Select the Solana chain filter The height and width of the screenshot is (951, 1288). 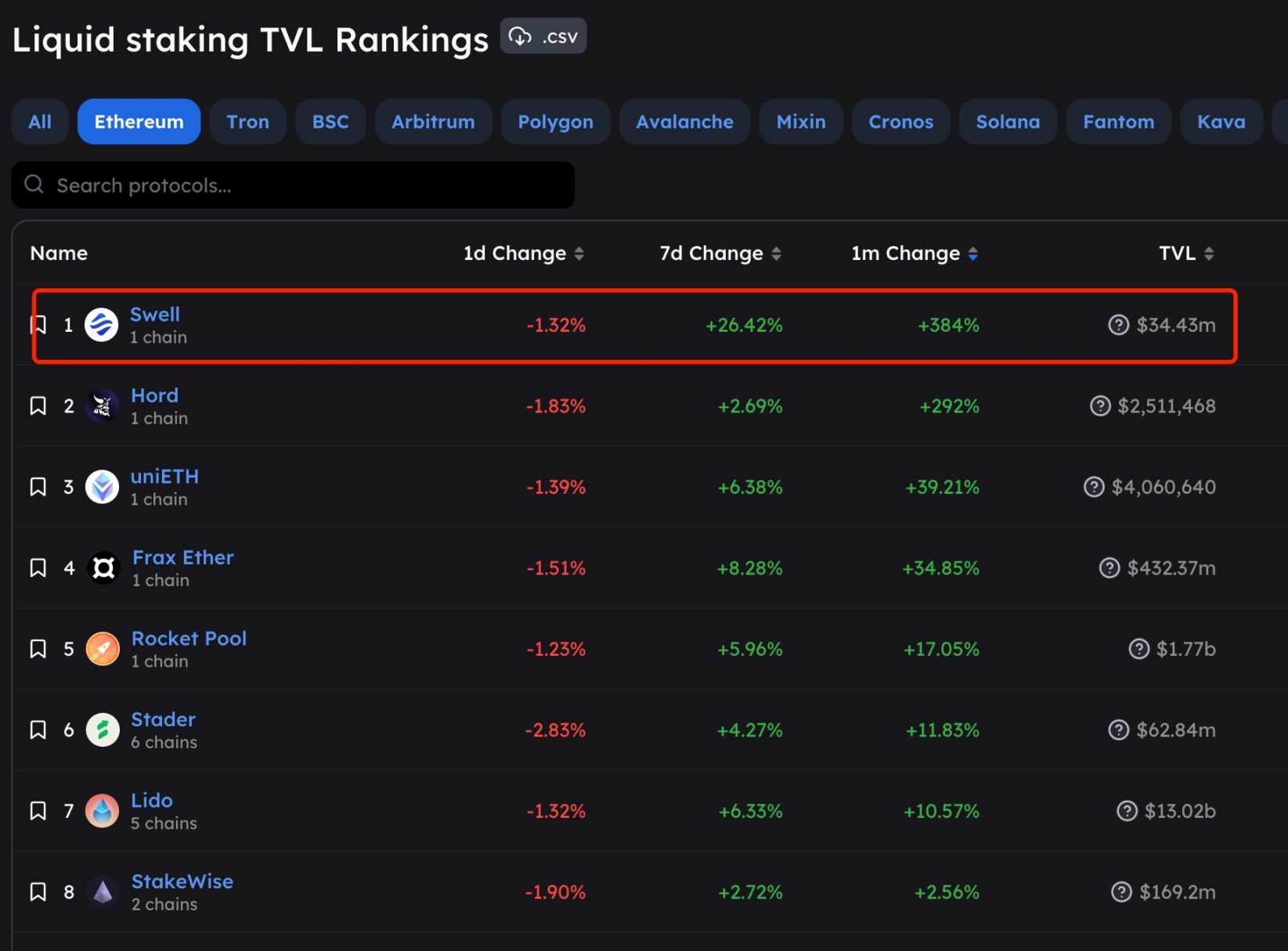tap(1007, 122)
